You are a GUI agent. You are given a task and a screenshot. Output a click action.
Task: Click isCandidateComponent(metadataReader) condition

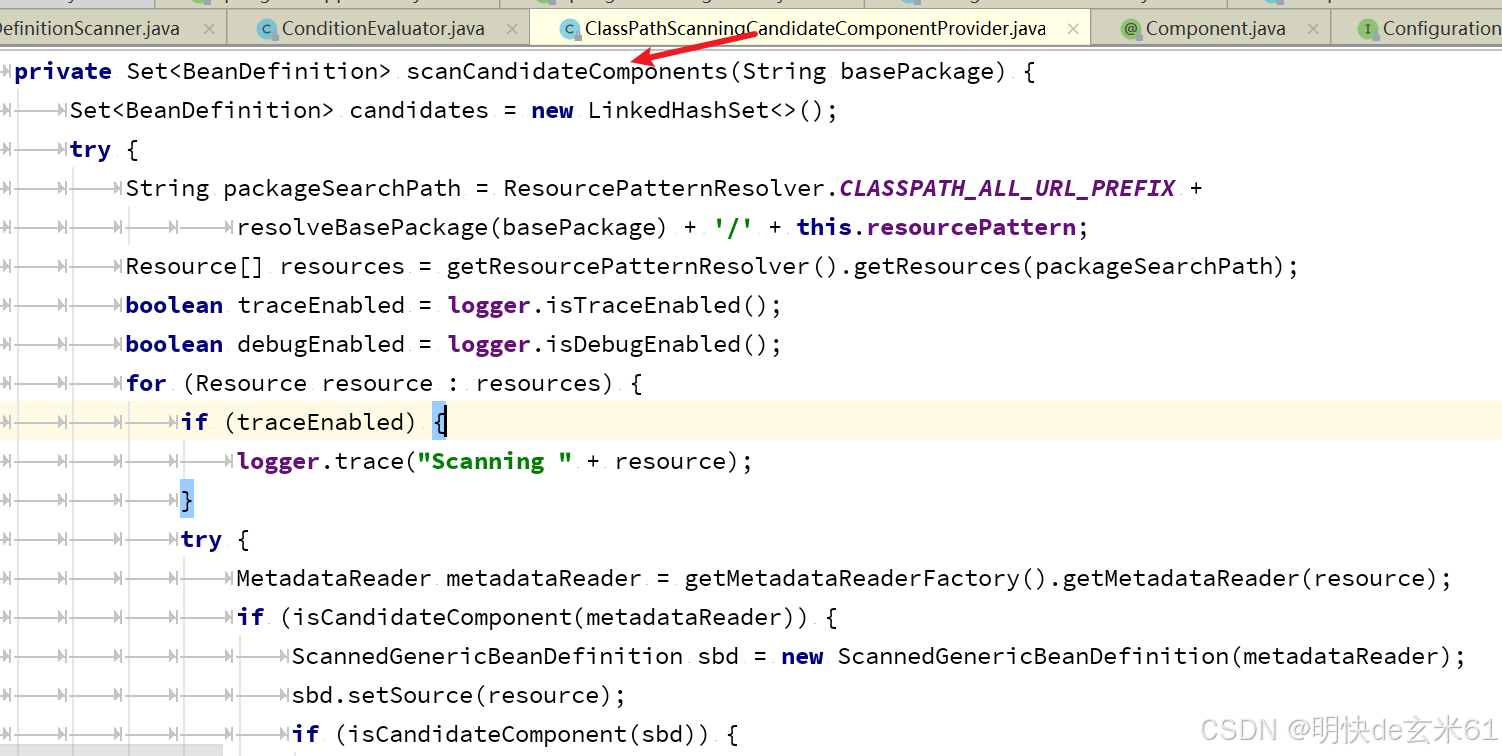[544, 617]
